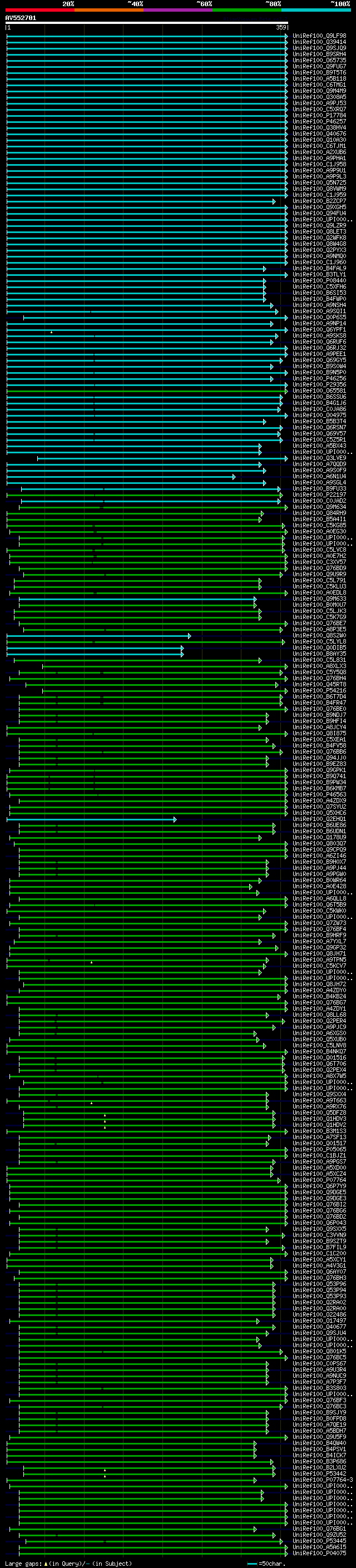
Task: Select UniRef100_Q3LVE9 hit label
Action: coord(319,458)
